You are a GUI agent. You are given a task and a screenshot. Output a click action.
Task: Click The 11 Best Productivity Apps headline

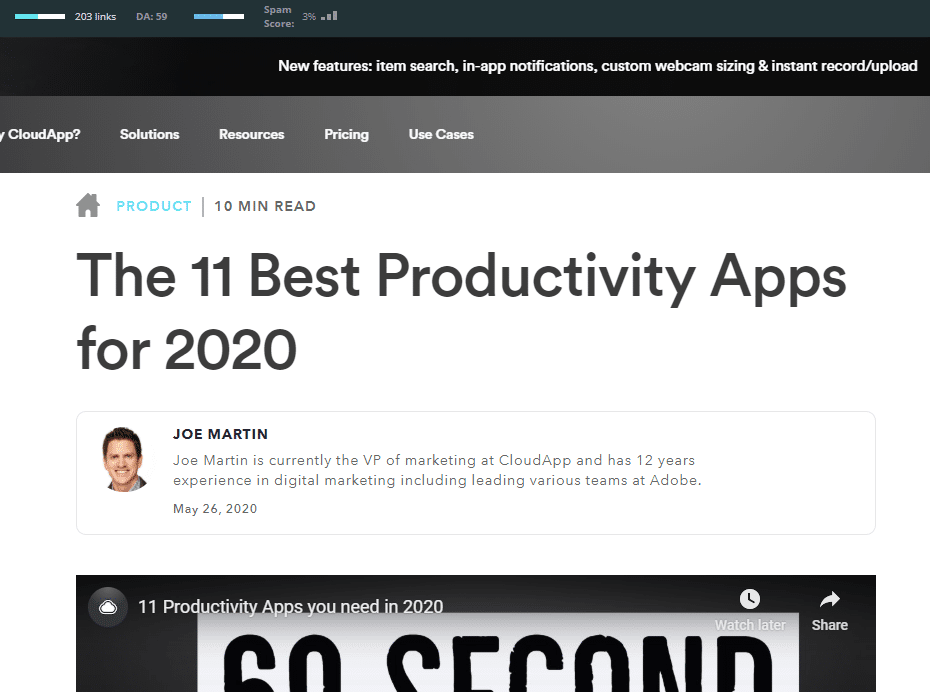coord(461,311)
